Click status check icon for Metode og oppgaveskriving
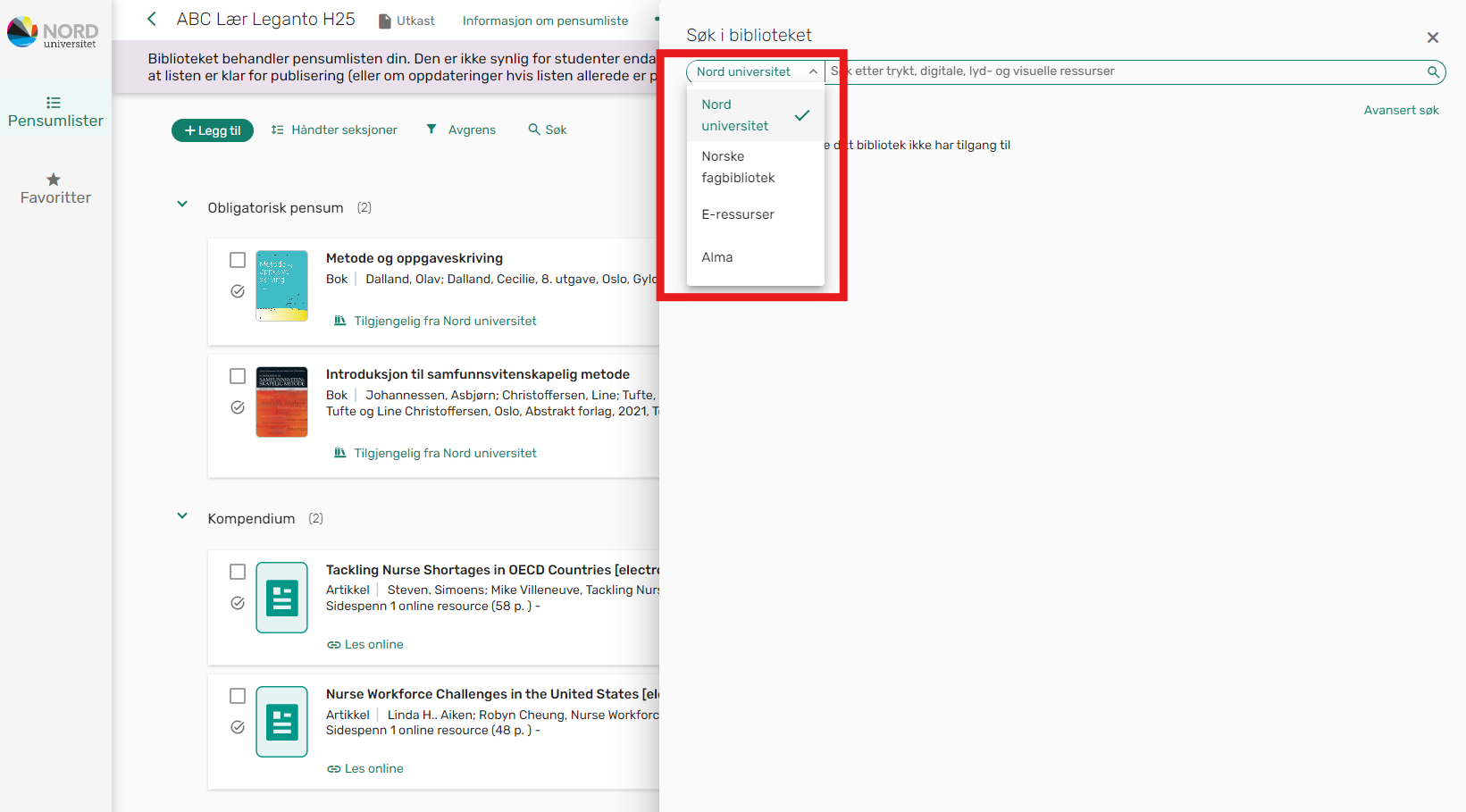Screen dimensions: 1466x812 pyautogui.click(x=238, y=291)
